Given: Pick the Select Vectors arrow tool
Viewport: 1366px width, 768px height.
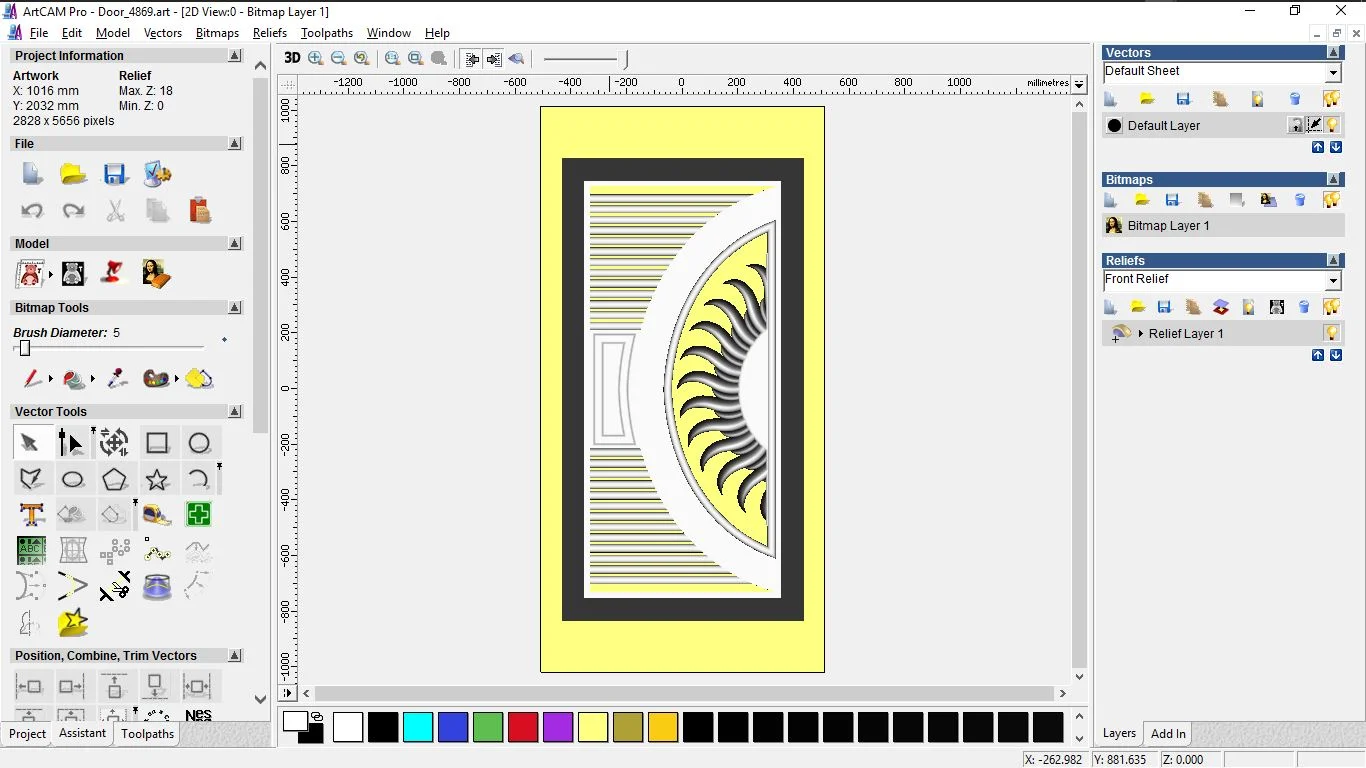Looking at the screenshot, I should [30, 443].
